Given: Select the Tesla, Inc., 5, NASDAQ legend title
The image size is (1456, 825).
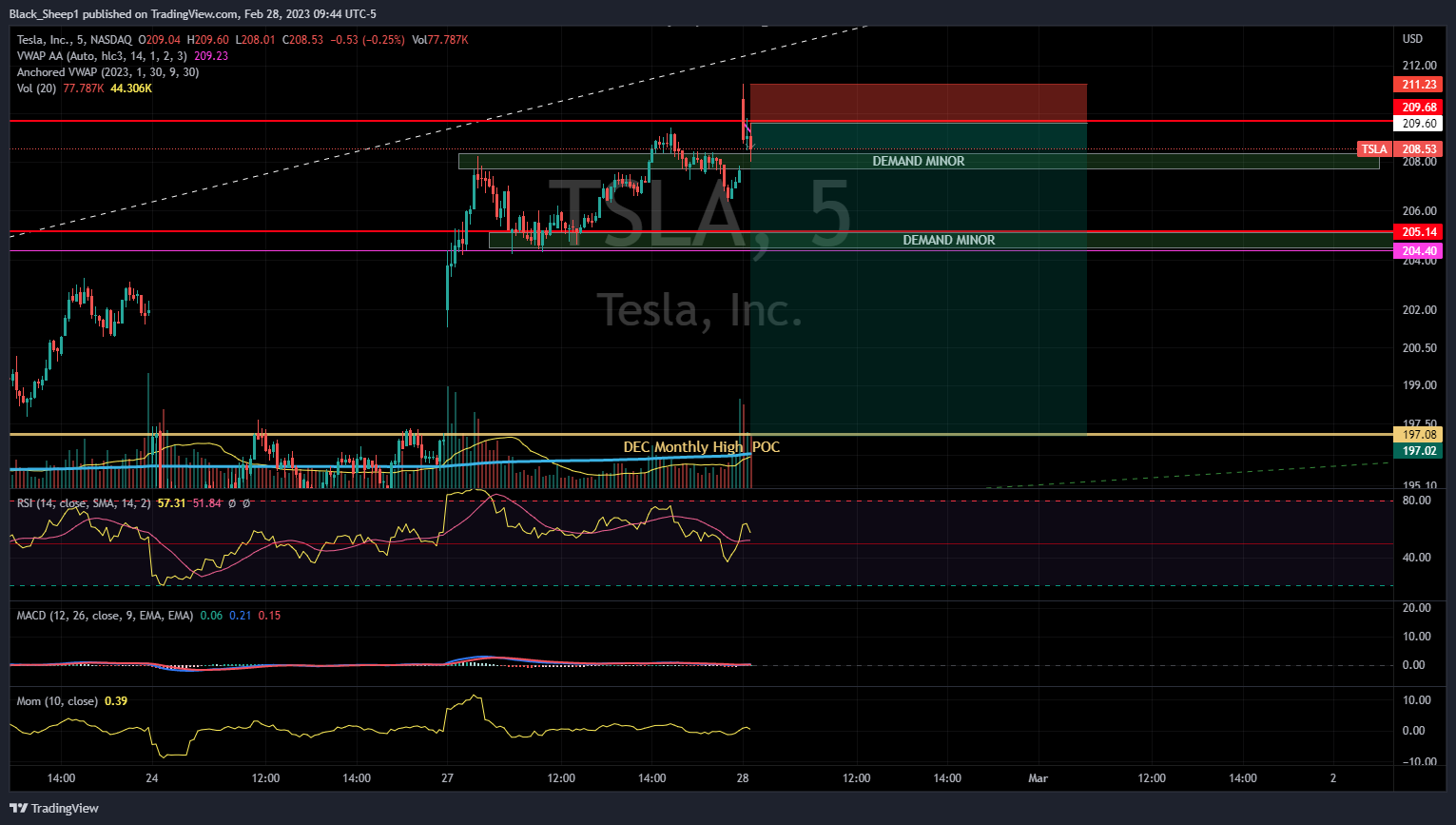Looking at the screenshot, I should [x=75, y=40].
